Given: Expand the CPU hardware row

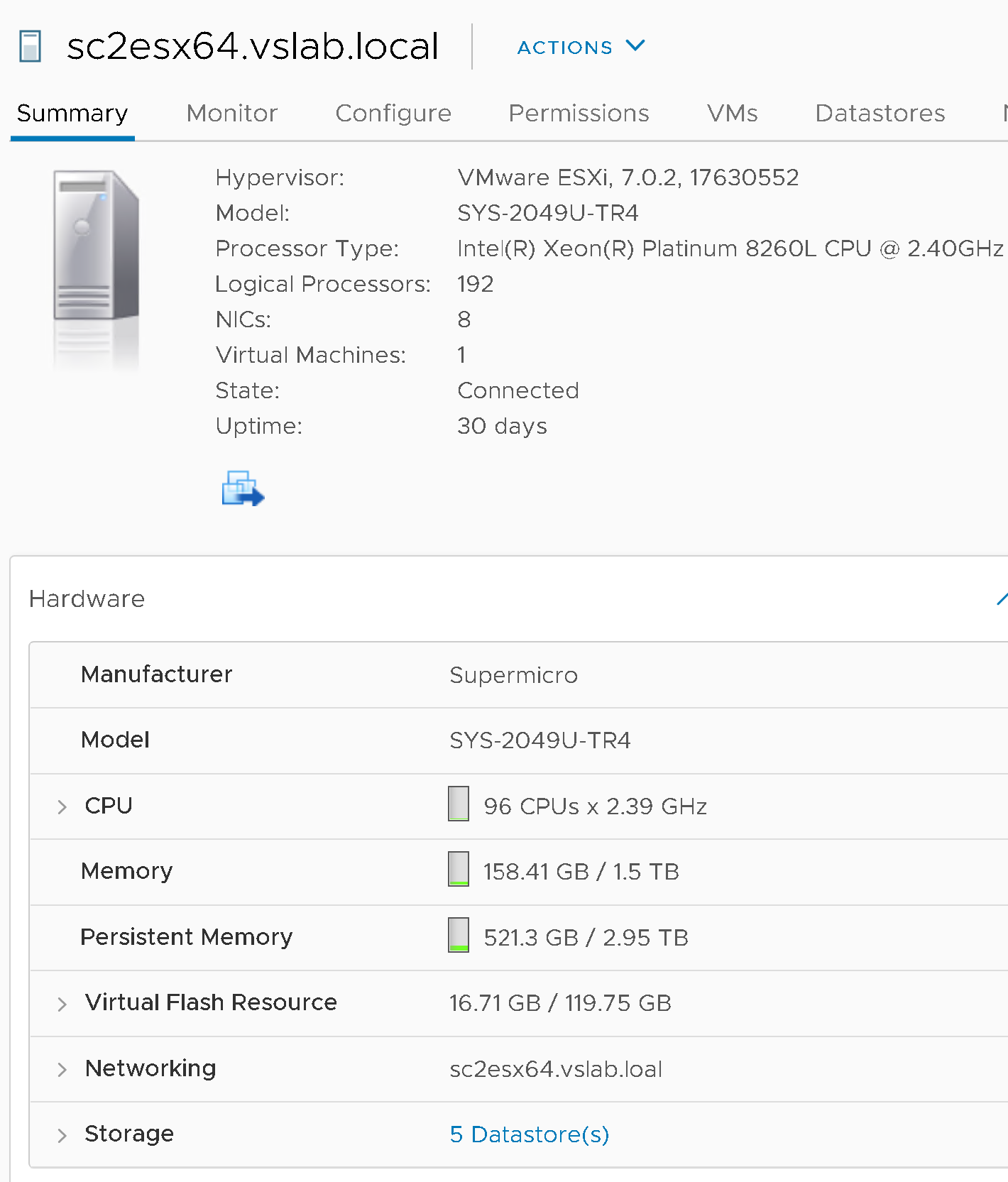Looking at the screenshot, I should click(x=62, y=807).
